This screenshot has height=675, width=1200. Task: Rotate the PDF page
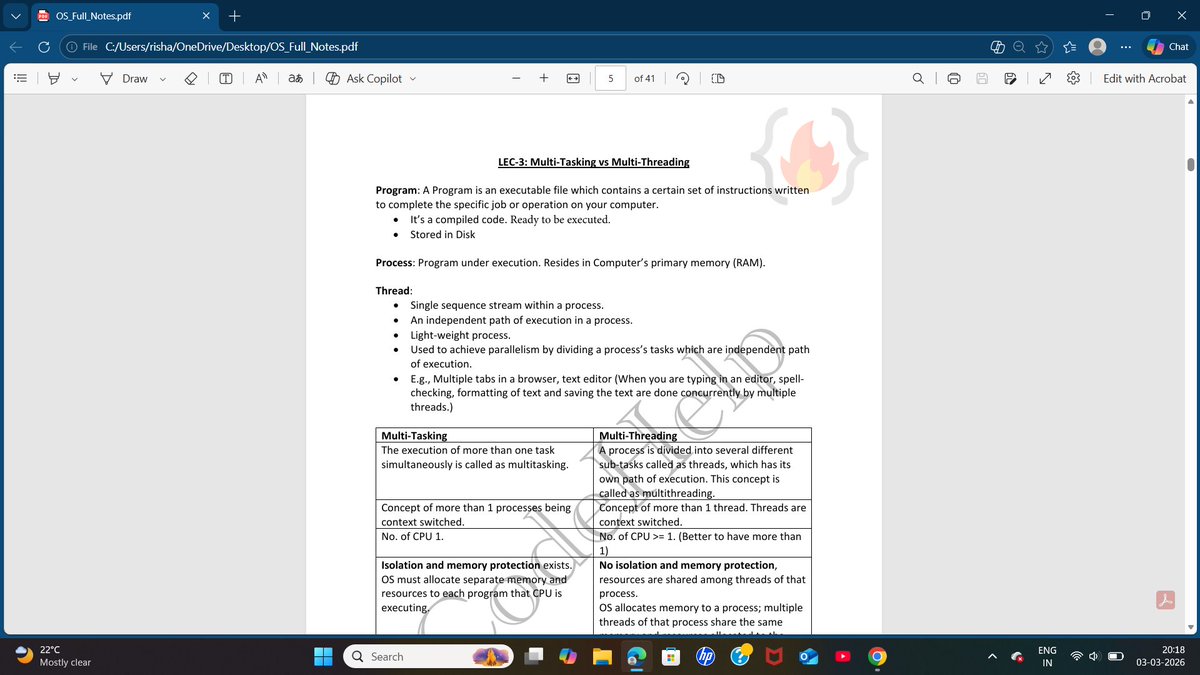[x=683, y=78]
